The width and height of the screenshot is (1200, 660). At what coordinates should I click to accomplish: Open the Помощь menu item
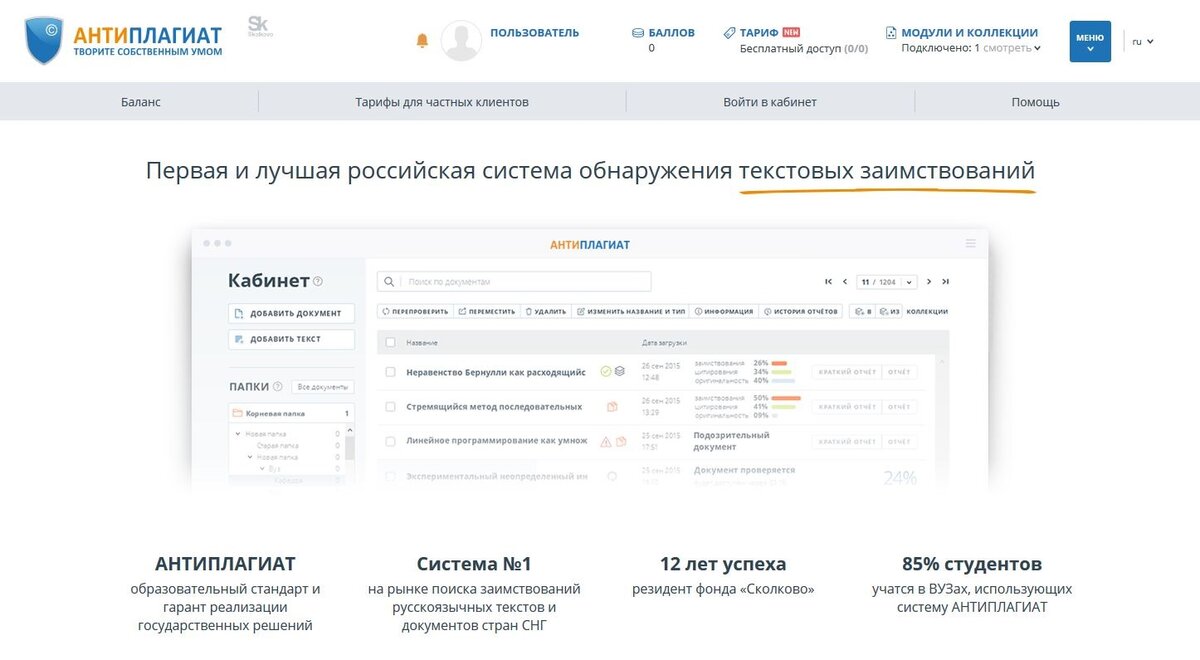pos(1035,102)
